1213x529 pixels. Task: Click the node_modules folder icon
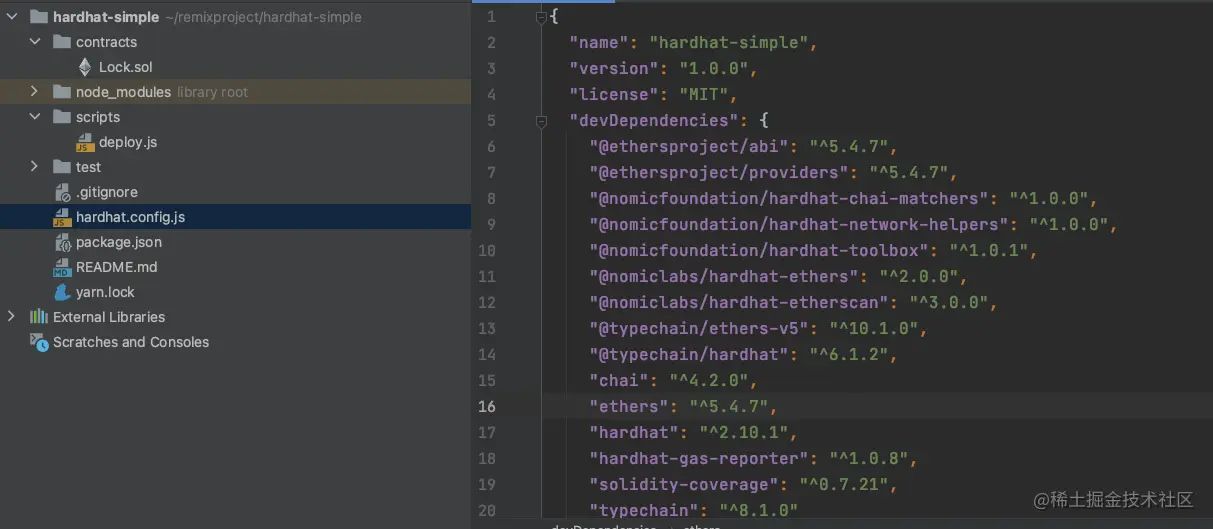62,92
